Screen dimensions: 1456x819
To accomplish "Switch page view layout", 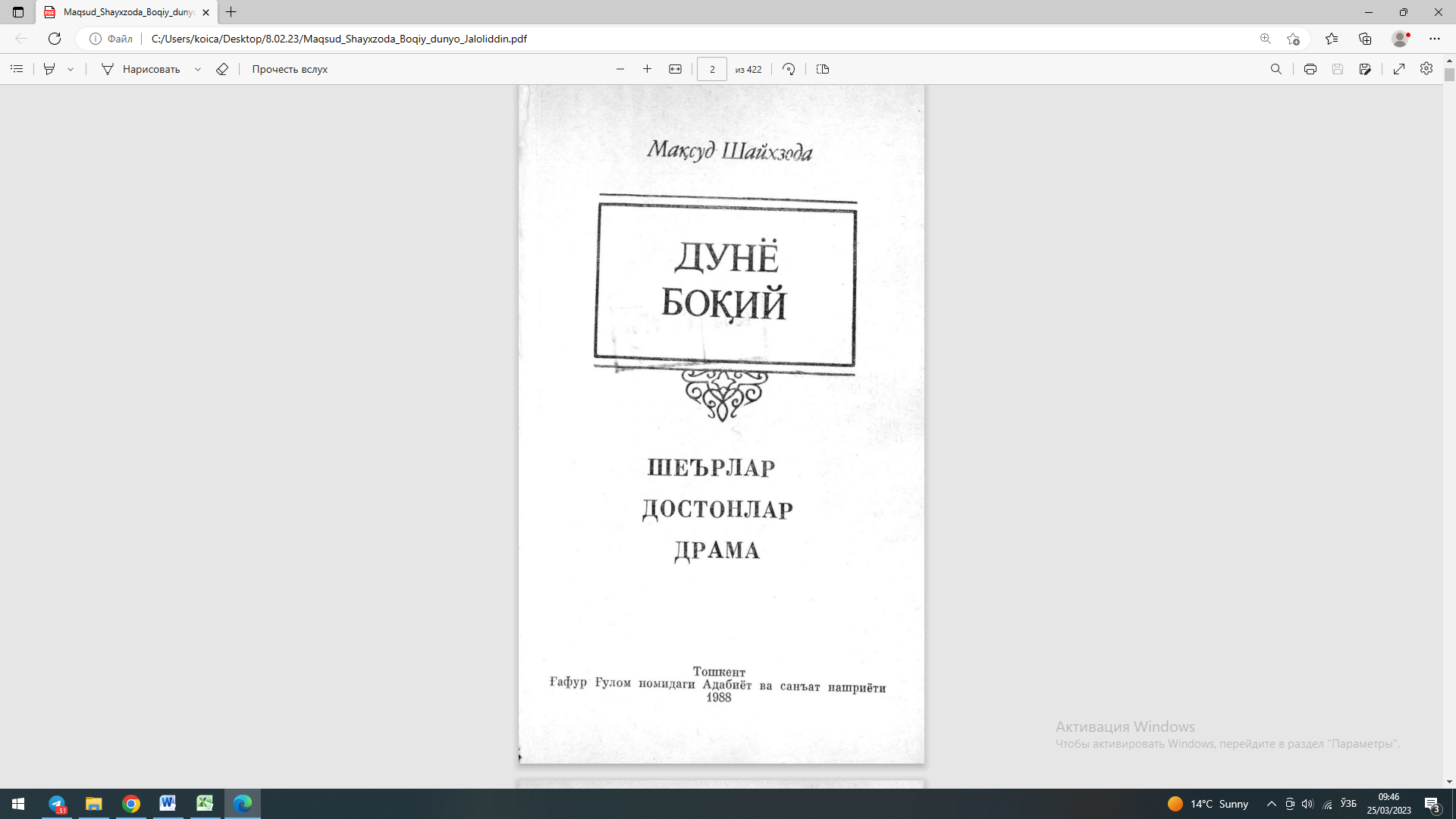I will [x=823, y=69].
